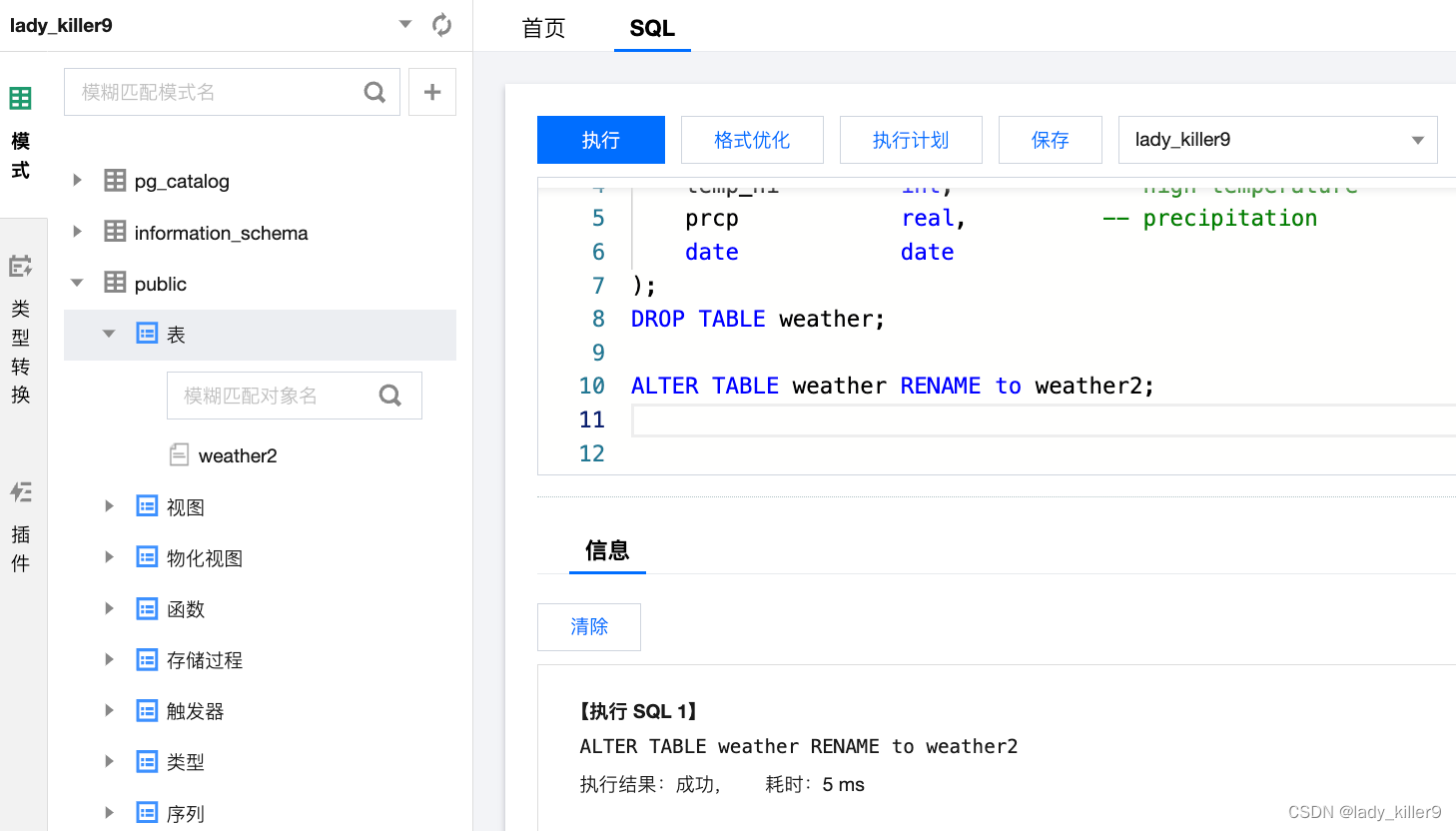The image size is (1456, 831).
Task: Expand the 存储过程 node
Action: [x=109, y=659]
